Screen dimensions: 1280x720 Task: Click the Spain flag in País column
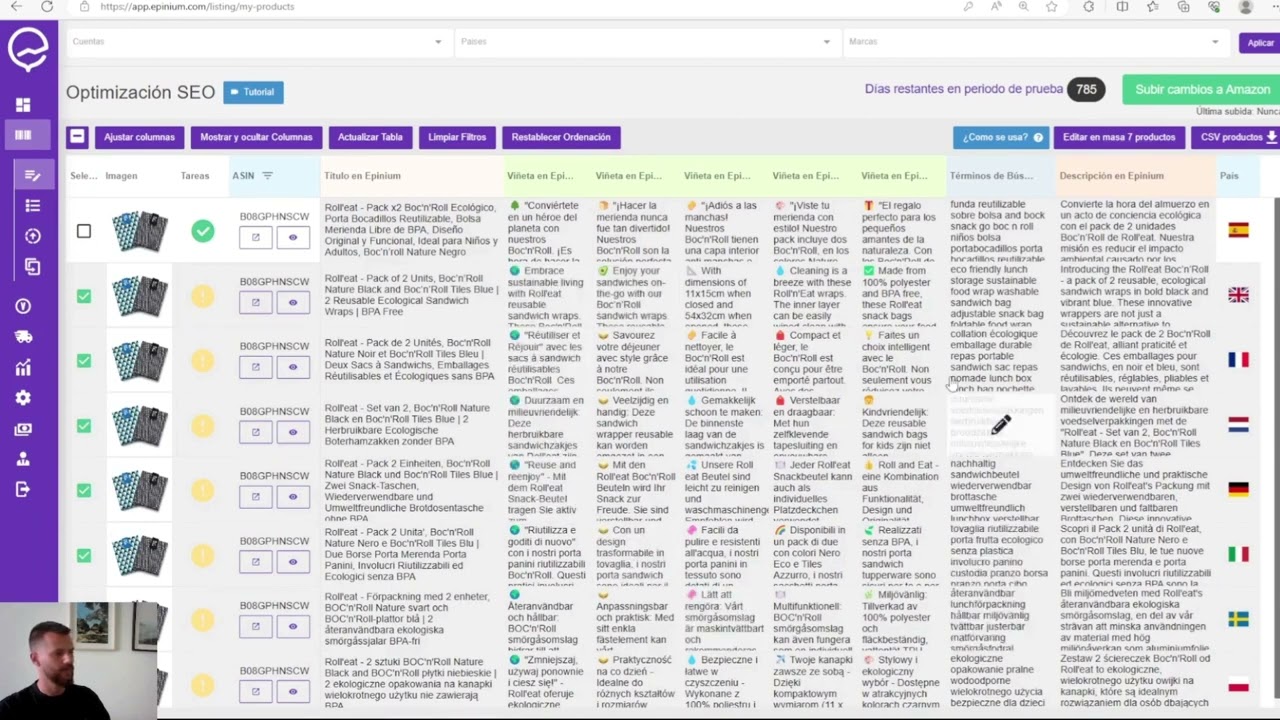(x=1238, y=230)
